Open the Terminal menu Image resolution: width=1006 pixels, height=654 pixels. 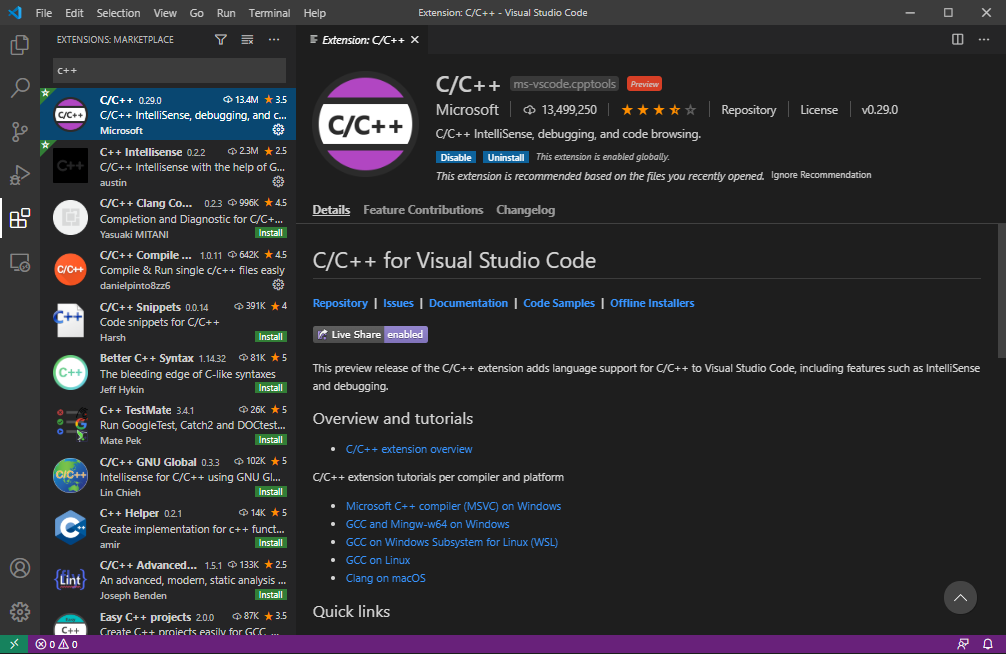pos(269,13)
